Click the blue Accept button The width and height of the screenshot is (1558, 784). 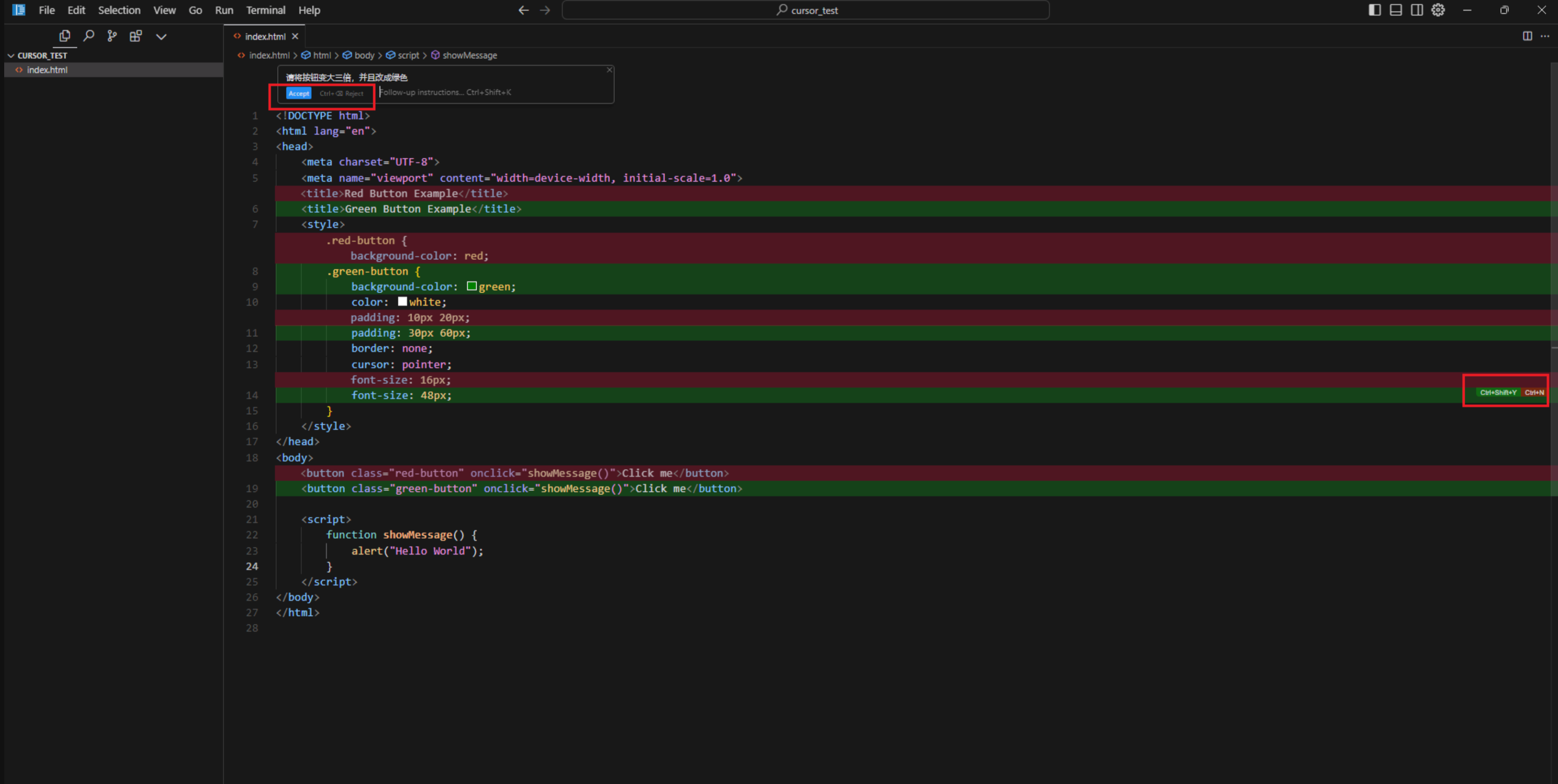[x=299, y=94]
